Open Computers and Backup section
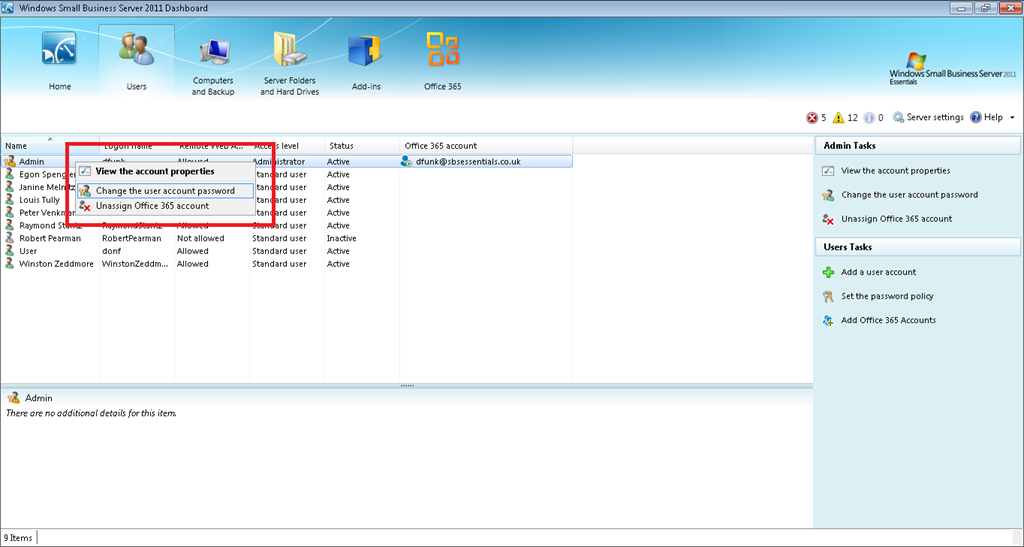Viewport: 1024px width, 547px height. click(x=213, y=53)
